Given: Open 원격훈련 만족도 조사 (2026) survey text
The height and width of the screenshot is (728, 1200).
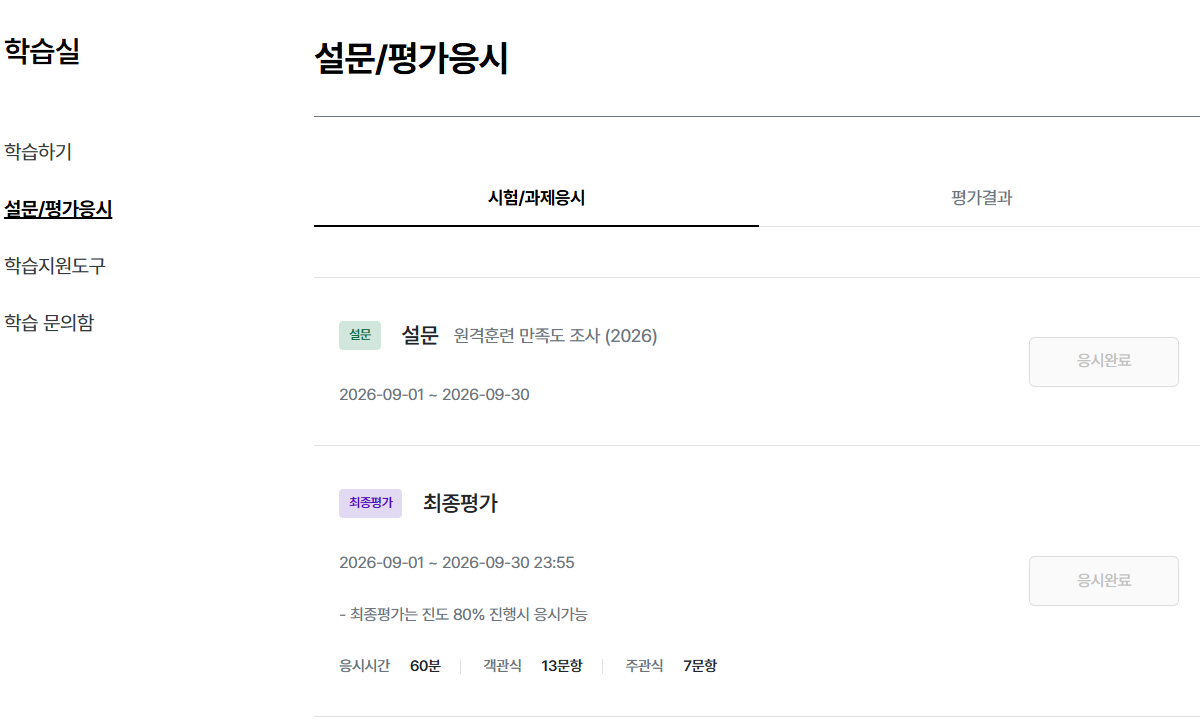Looking at the screenshot, I should 555,336.
